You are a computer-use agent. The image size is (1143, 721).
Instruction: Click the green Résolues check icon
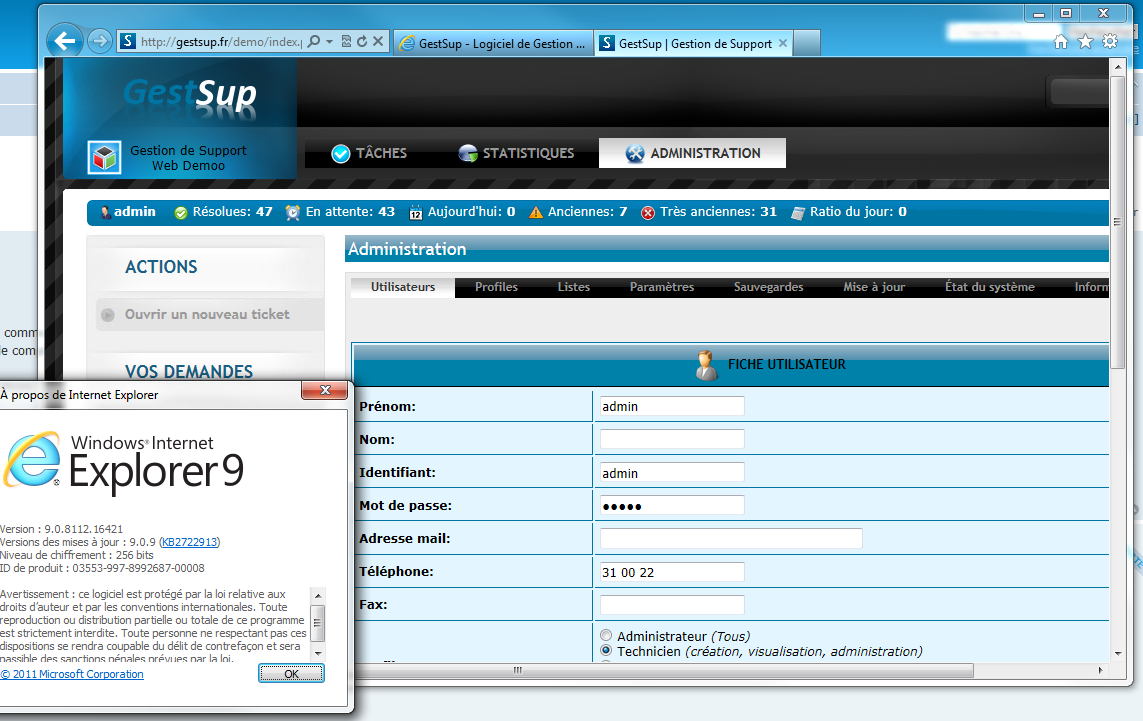(x=181, y=213)
